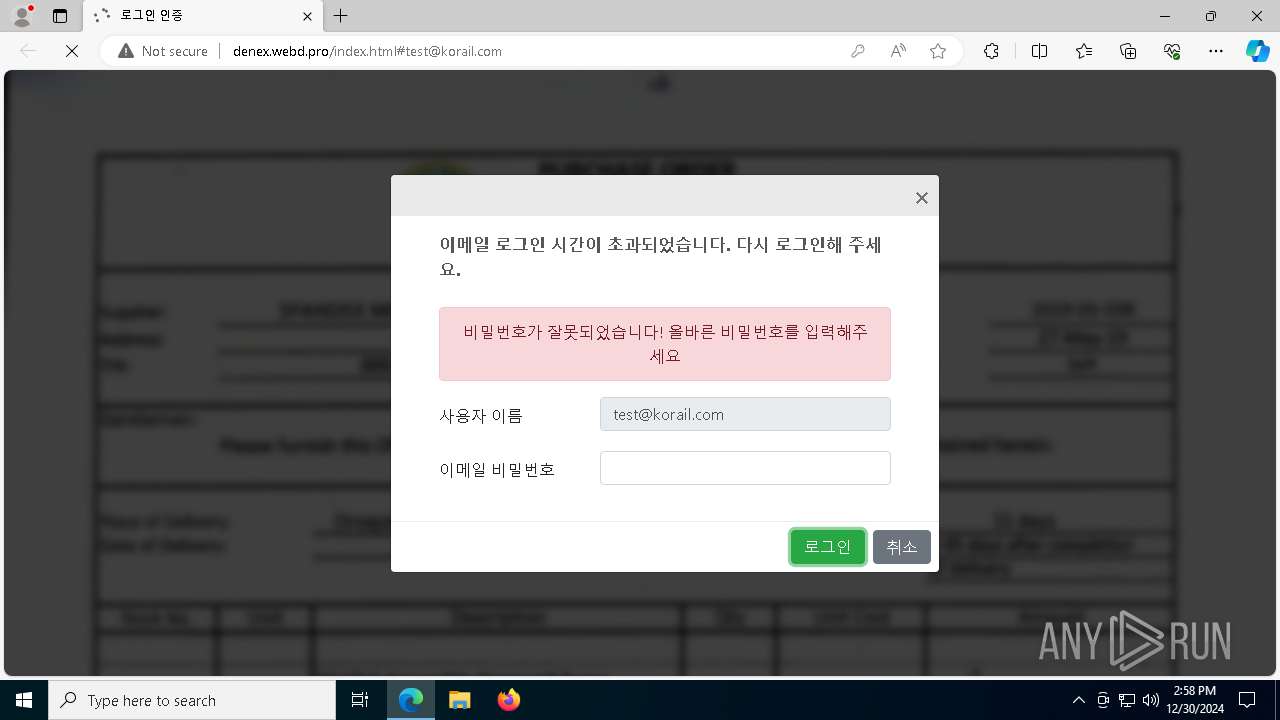Open the Extensions puzzle icon
Image resolution: width=1280 pixels, height=720 pixels.
coord(991,51)
